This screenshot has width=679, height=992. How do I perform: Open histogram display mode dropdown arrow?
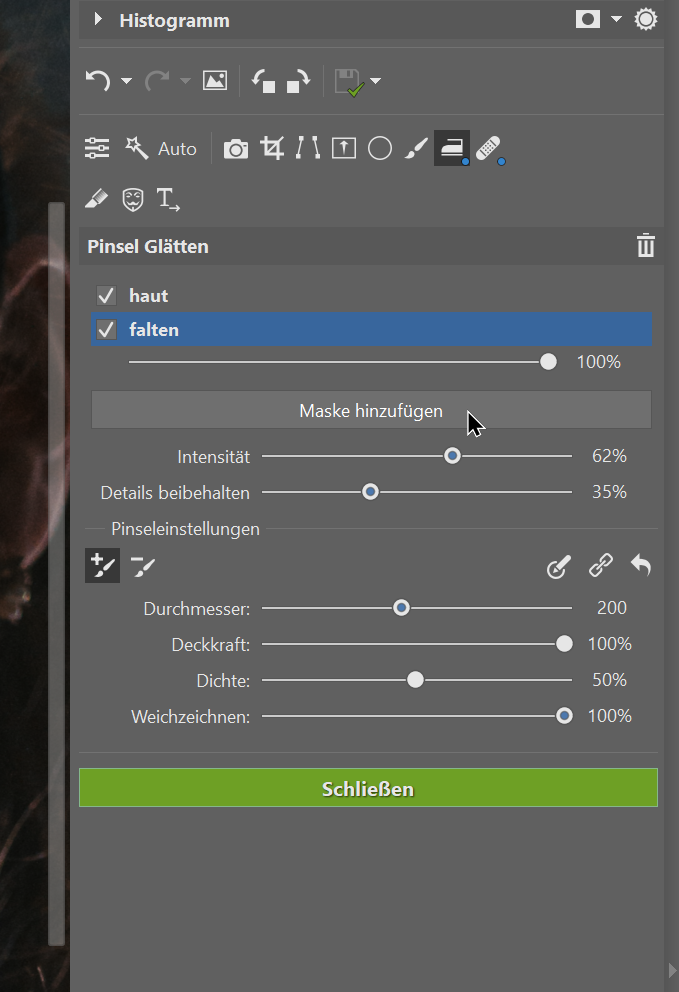(616, 20)
